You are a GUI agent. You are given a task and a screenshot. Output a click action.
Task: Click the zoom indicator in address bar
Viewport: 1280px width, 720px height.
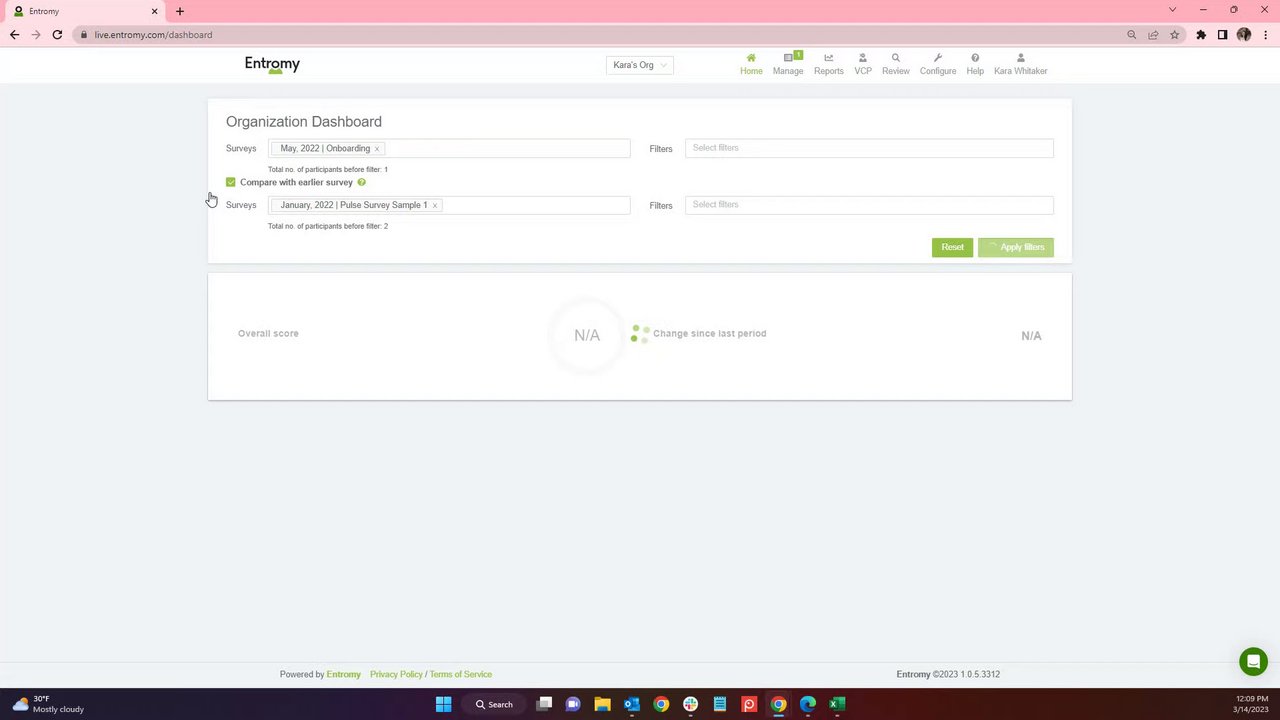[1132, 34]
